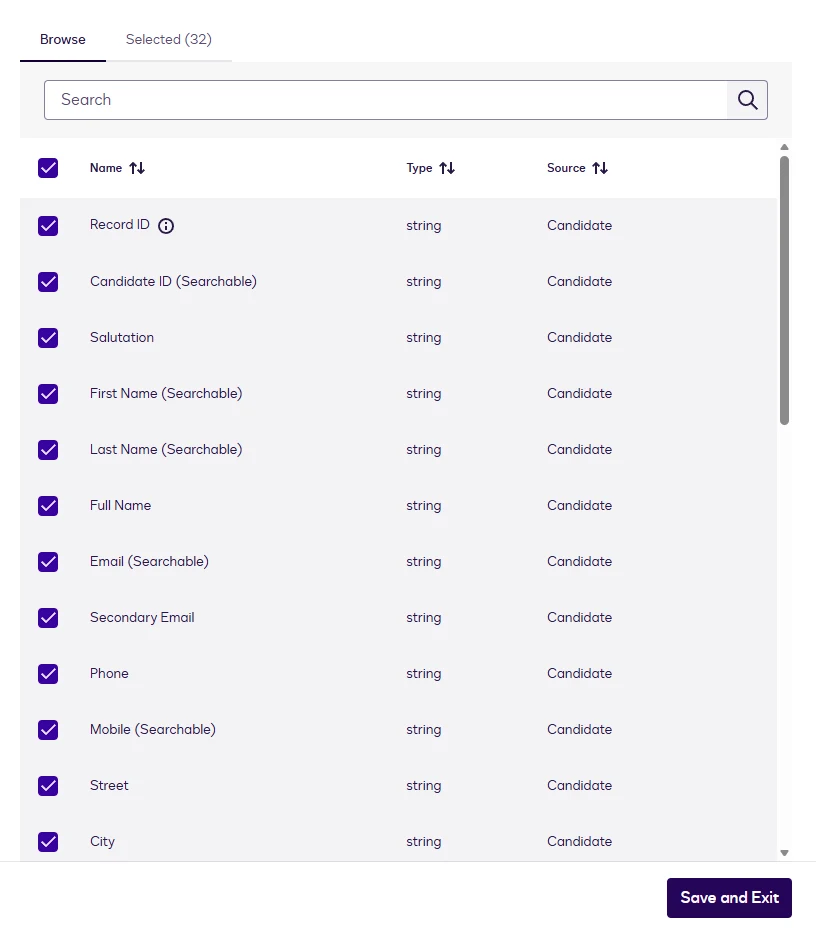Uncheck Secondary Email checkbox
The width and height of the screenshot is (816, 934).
[48, 618]
